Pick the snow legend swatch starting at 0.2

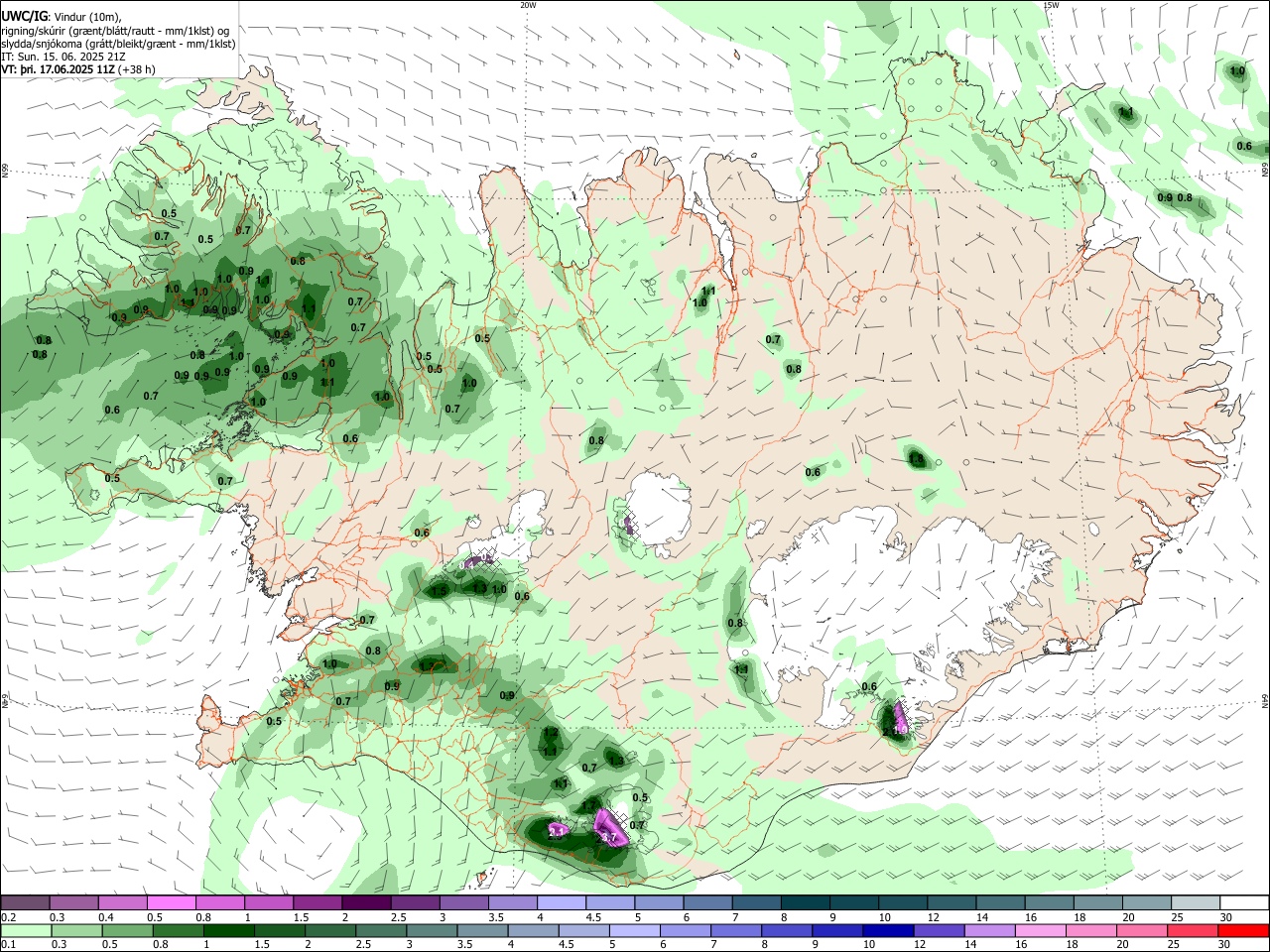(25, 903)
